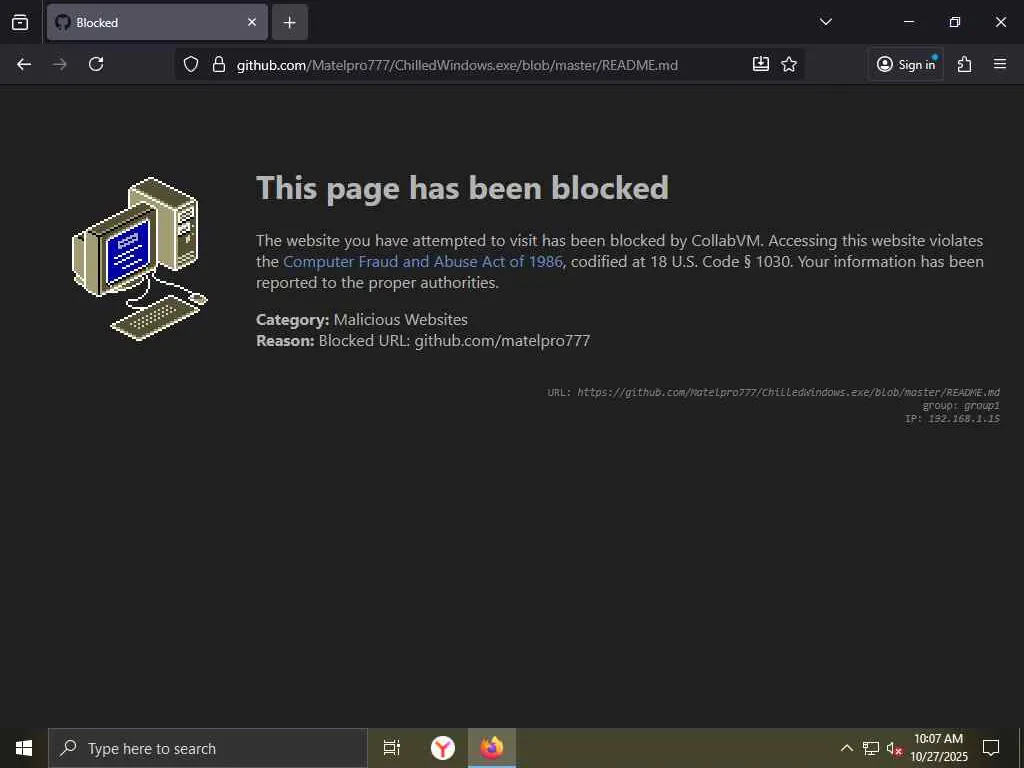Open the Firefox hamburger menu
This screenshot has height=768, width=1024.
coord(1000,64)
